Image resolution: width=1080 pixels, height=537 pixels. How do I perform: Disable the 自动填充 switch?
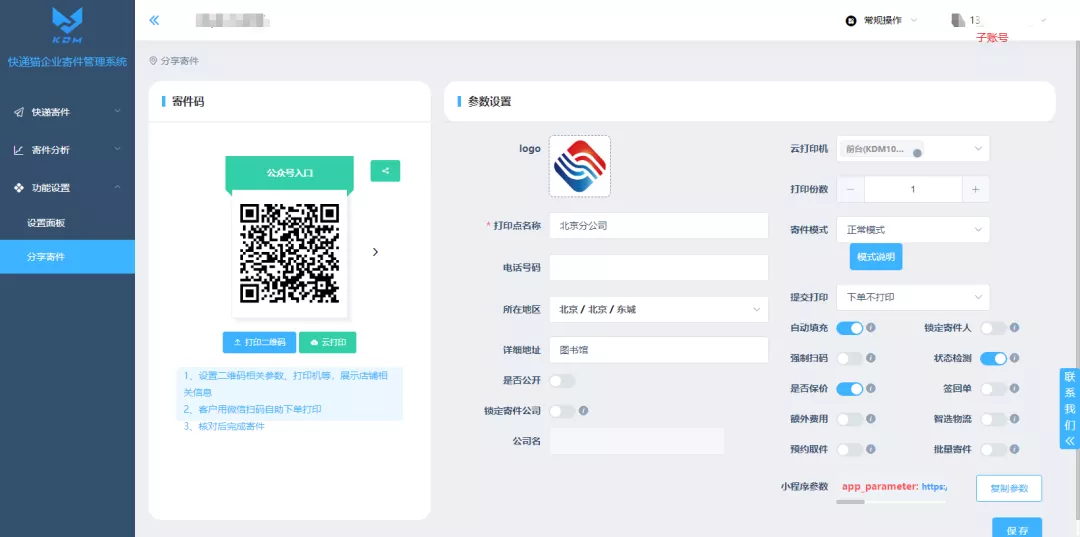(850, 328)
